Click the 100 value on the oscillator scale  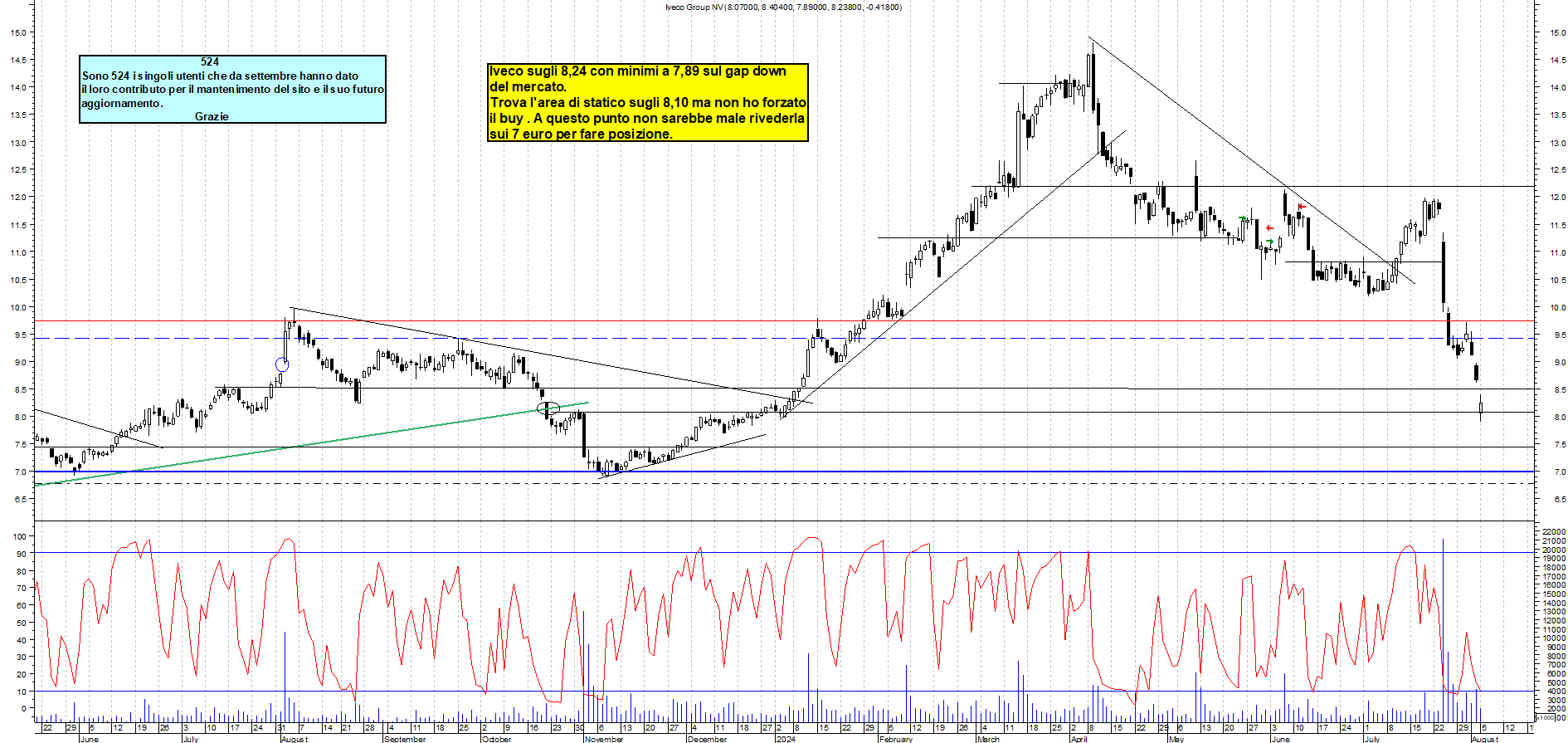tap(20, 536)
